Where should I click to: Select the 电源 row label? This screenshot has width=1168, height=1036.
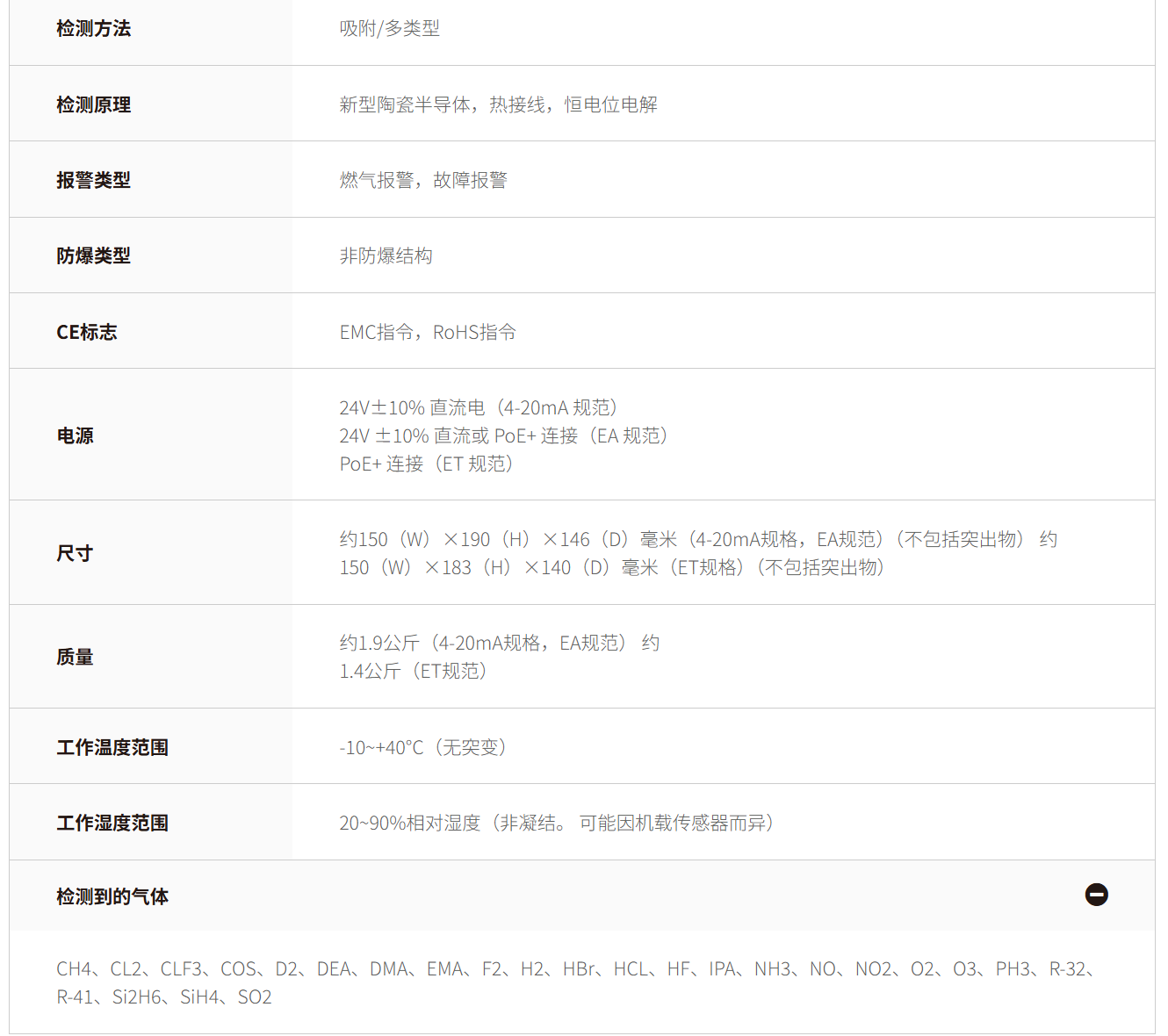(76, 435)
